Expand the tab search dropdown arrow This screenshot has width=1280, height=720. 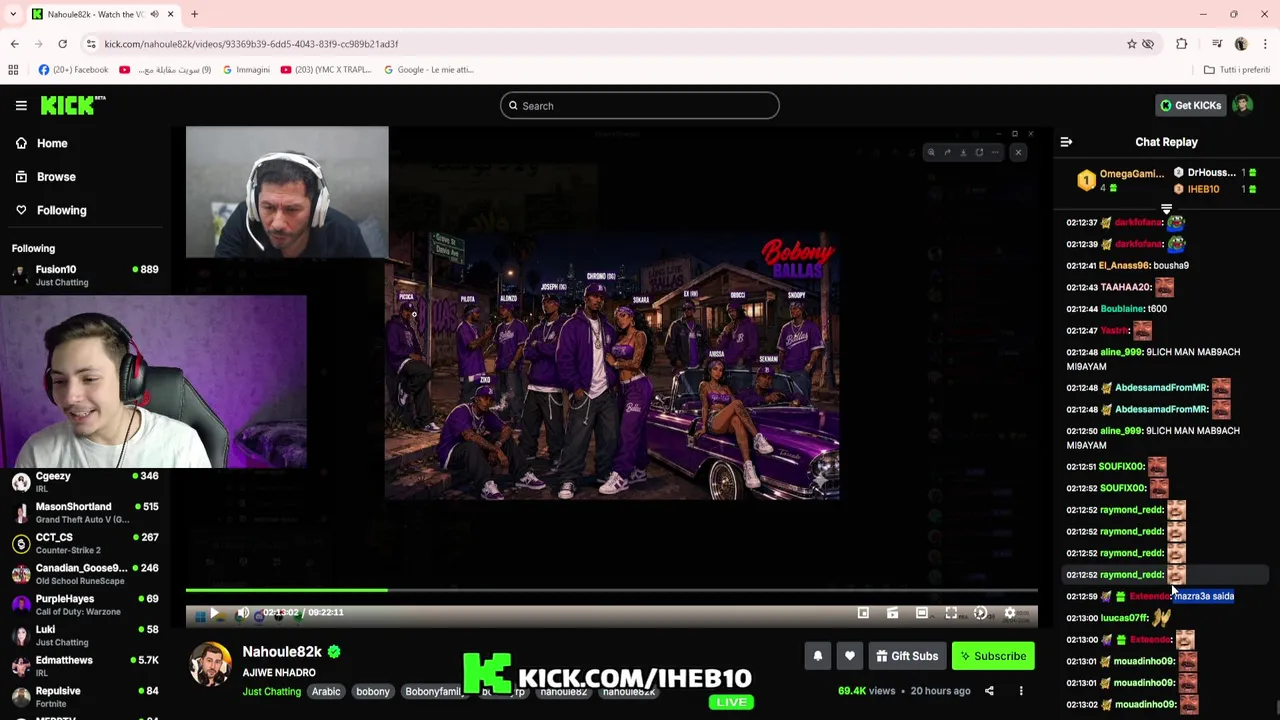[13, 14]
